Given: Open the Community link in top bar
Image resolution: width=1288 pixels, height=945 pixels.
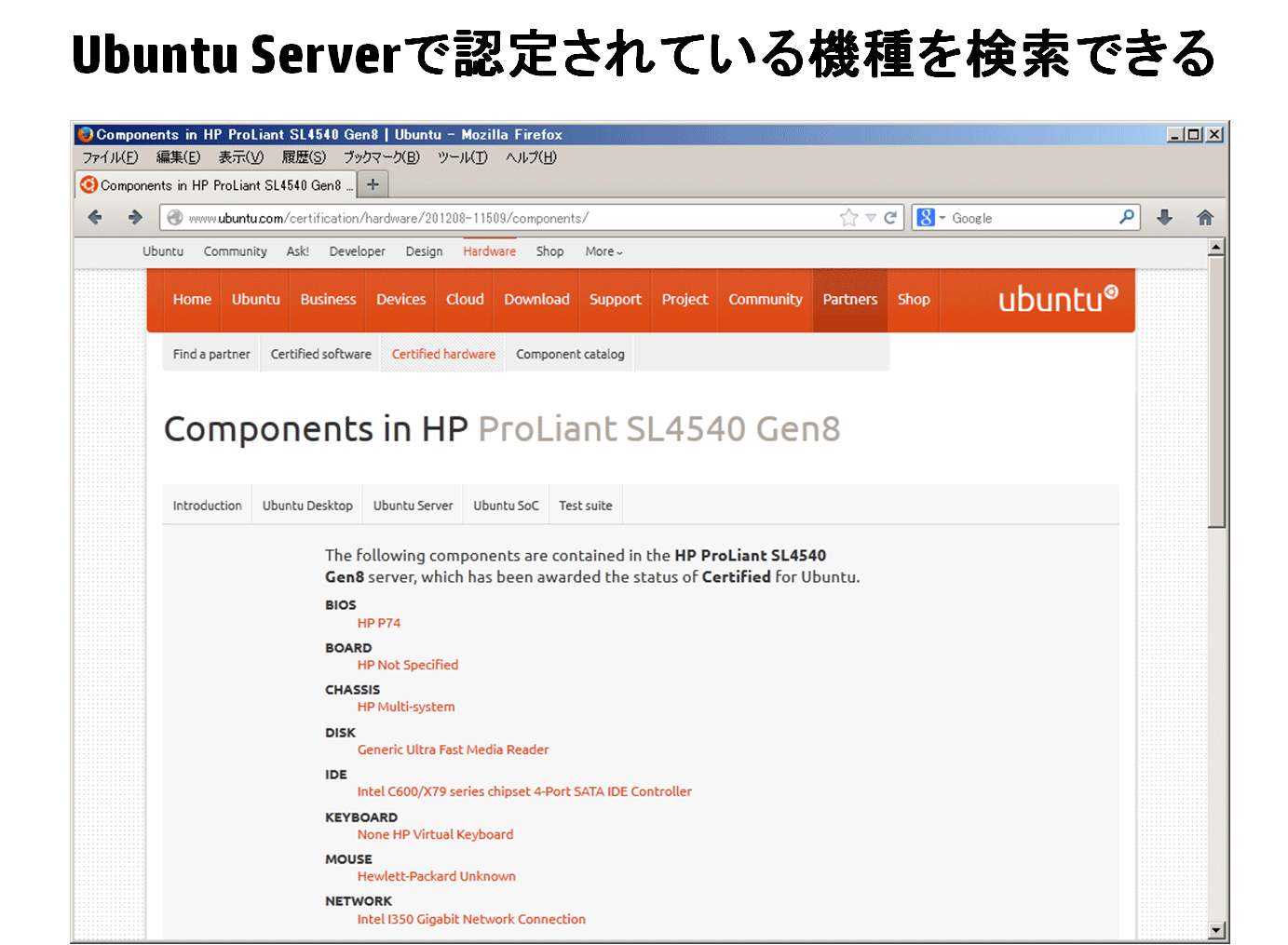Looking at the screenshot, I should pos(235,251).
